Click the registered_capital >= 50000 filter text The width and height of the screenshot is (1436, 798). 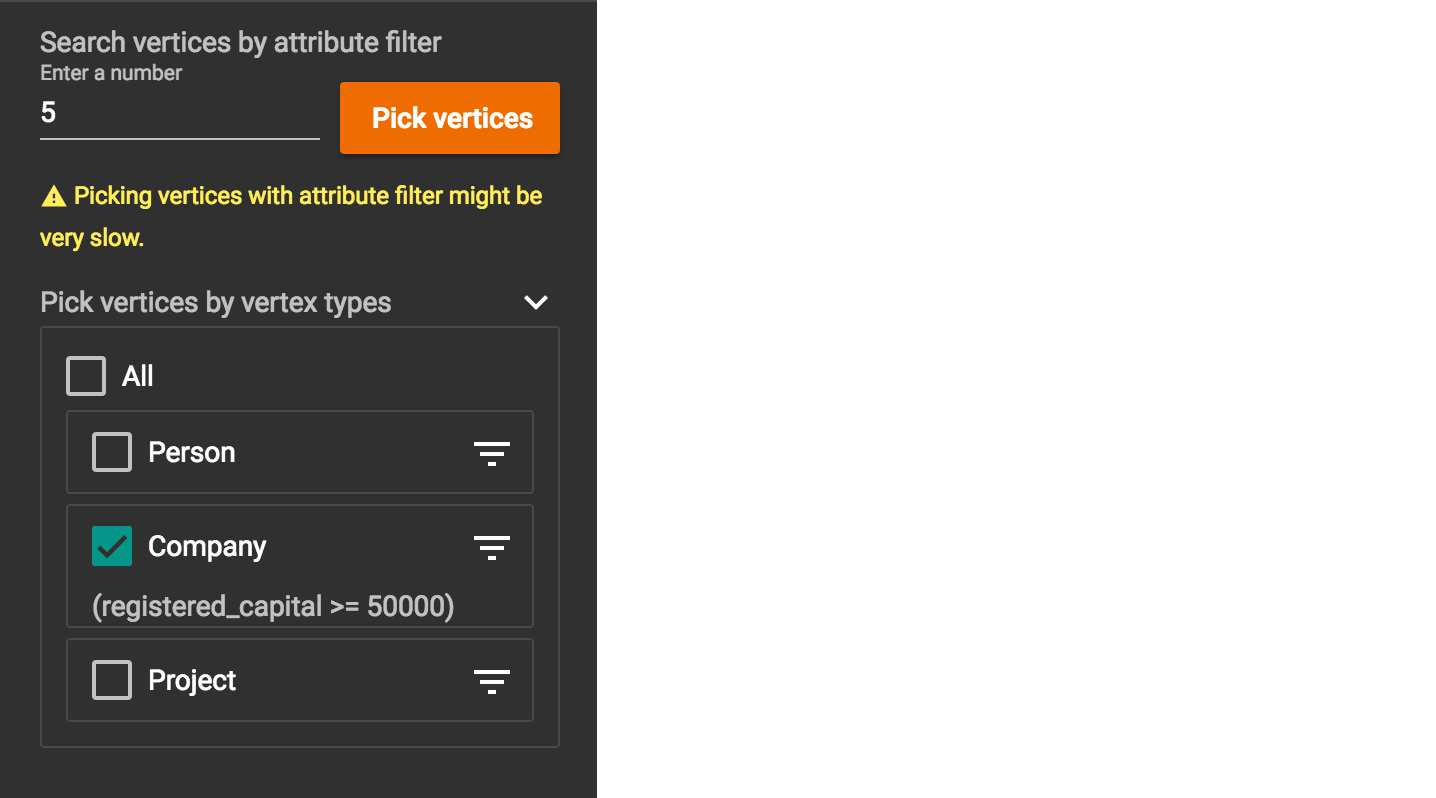[273, 606]
